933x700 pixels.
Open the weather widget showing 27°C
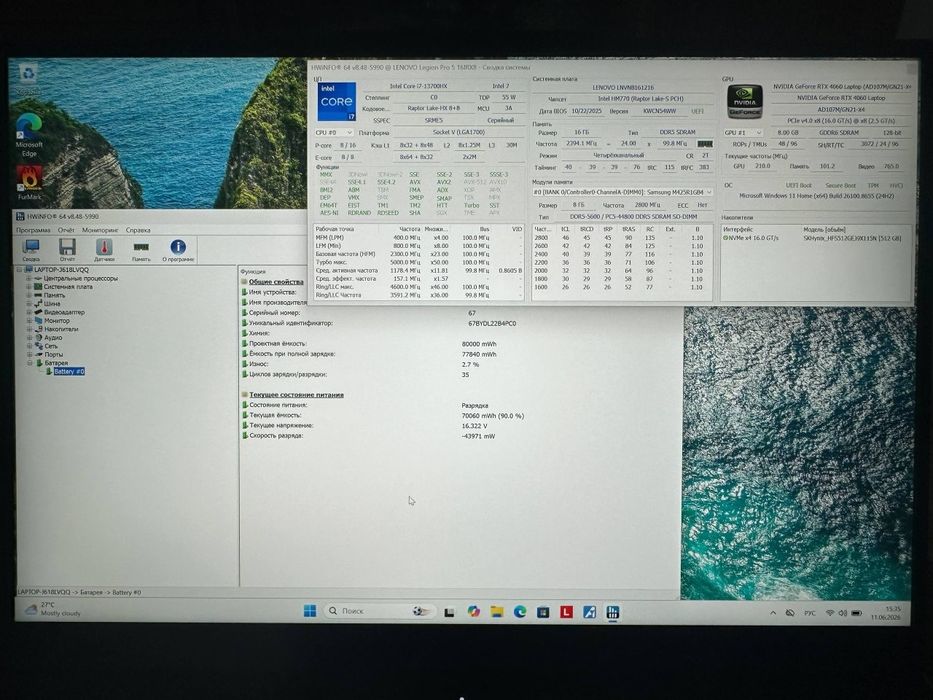[52, 609]
